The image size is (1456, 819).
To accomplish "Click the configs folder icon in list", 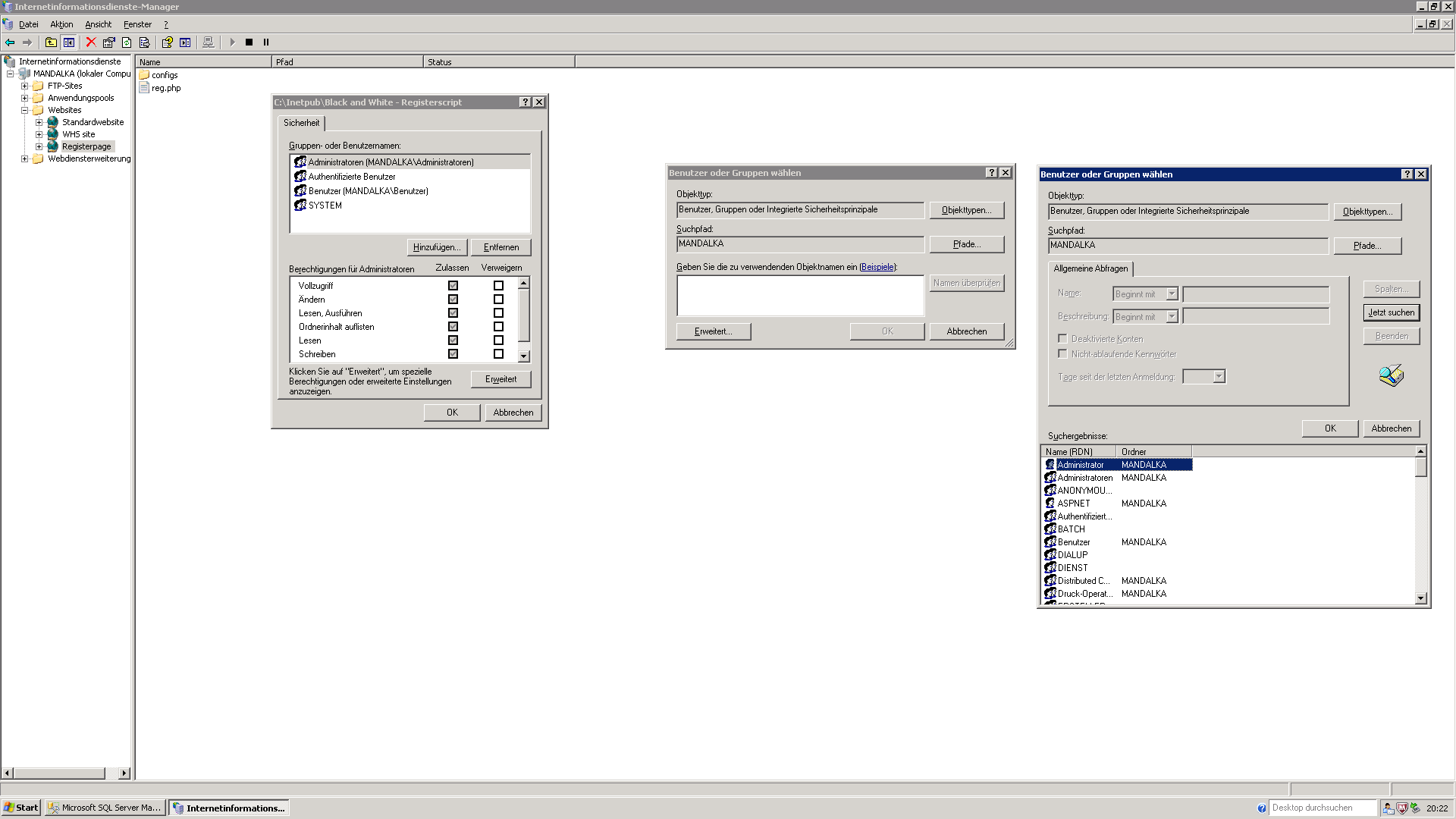I will pyautogui.click(x=144, y=75).
